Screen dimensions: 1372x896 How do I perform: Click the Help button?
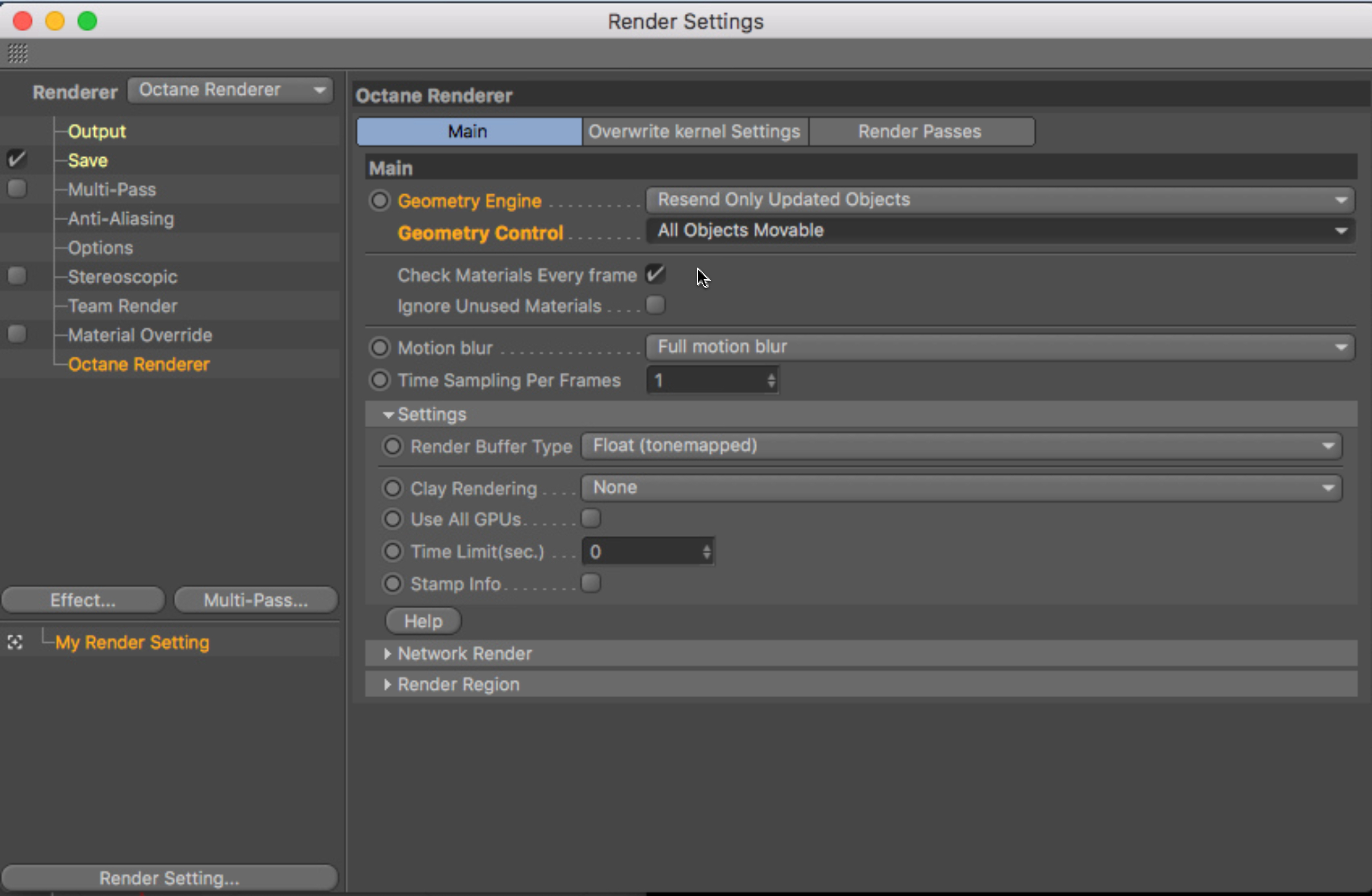[423, 621]
